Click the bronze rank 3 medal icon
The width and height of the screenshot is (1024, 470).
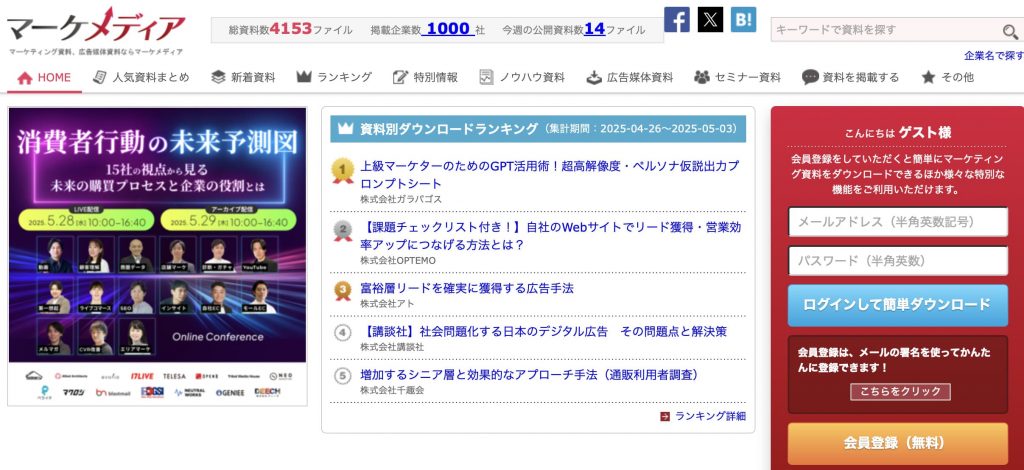tap(342, 290)
